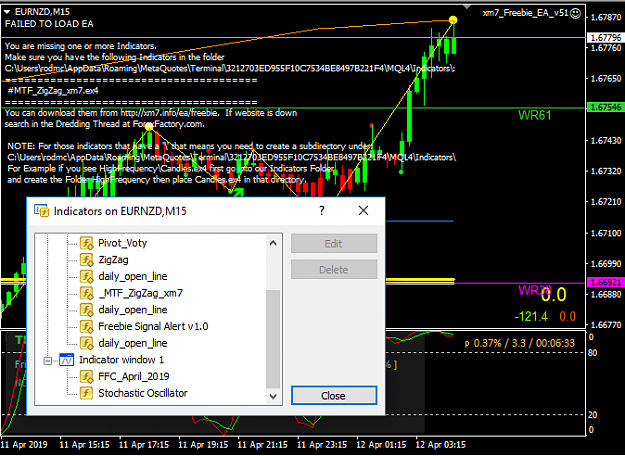Select Pivot_Voty in the indicator list
Viewport: 625px width, 456px height.
122,243
